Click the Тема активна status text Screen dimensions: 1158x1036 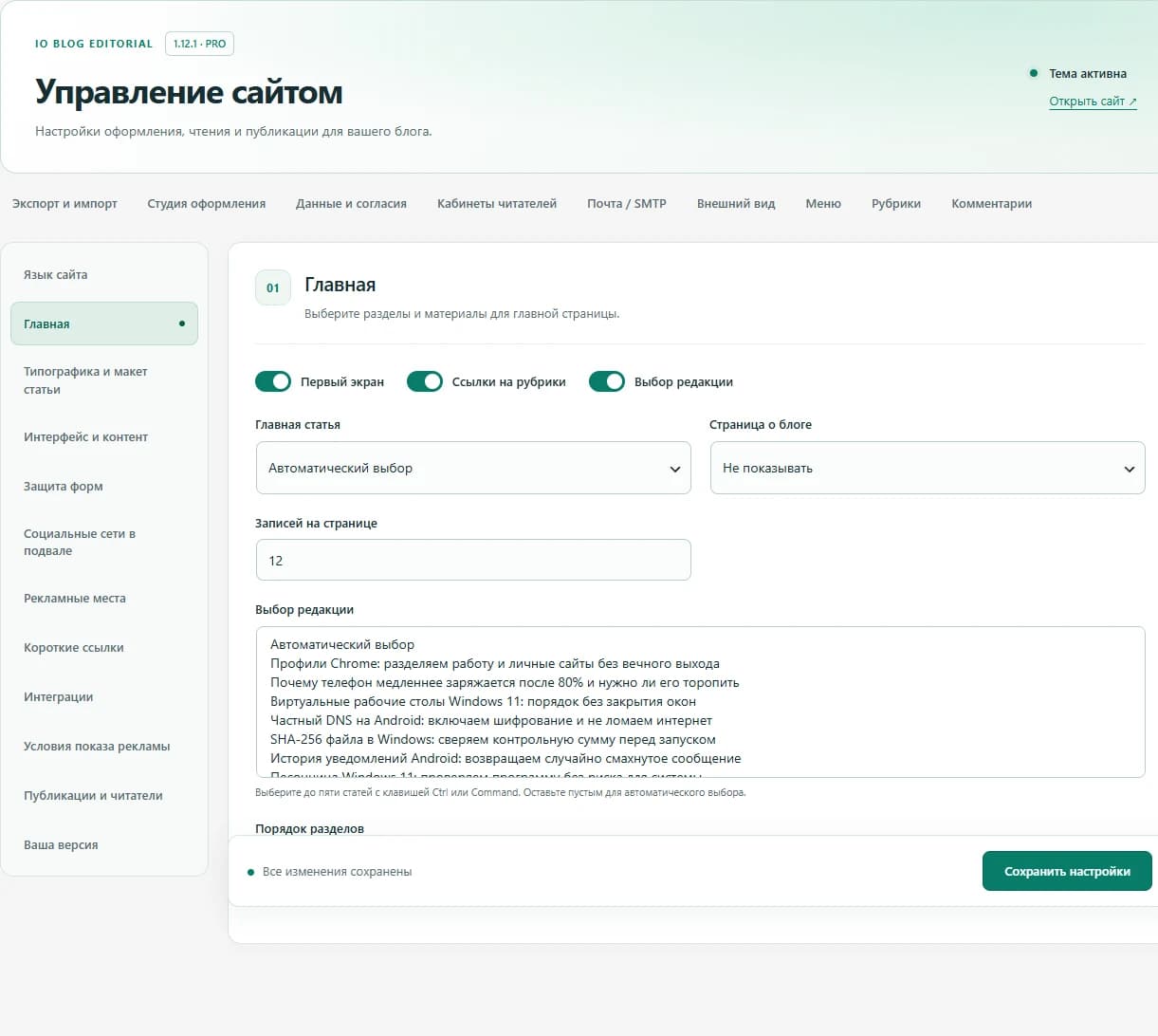point(1088,73)
